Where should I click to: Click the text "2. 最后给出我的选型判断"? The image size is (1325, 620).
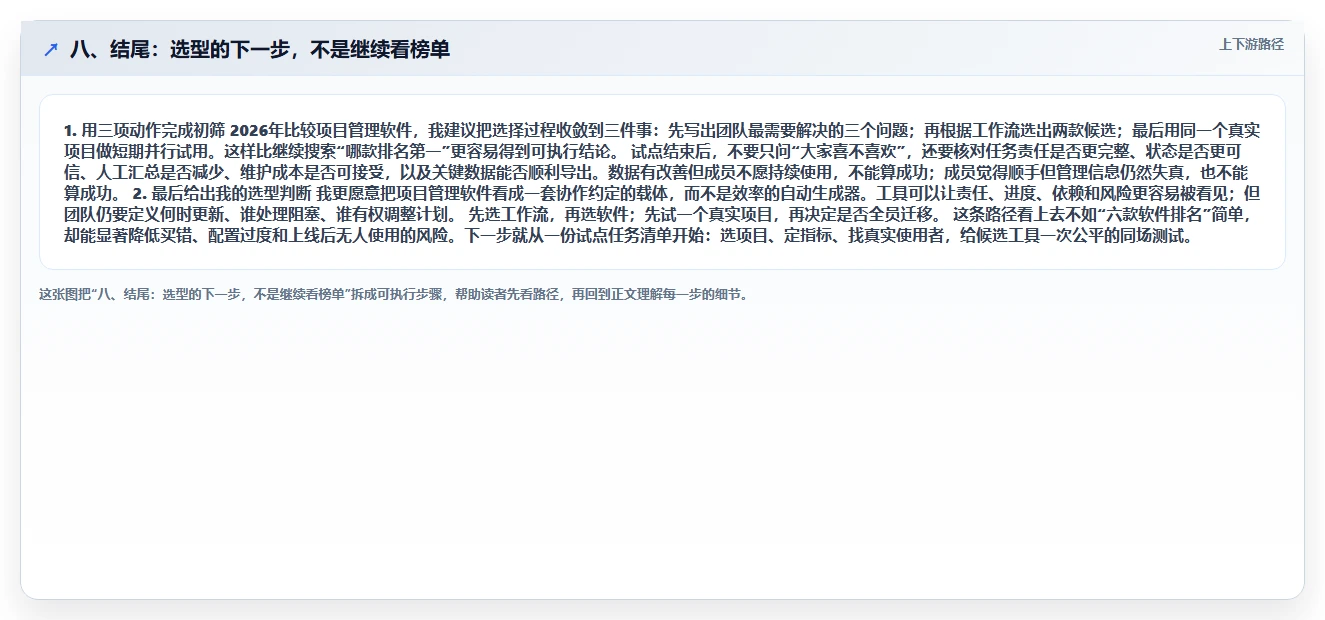pyautogui.click(x=222, y=193)
